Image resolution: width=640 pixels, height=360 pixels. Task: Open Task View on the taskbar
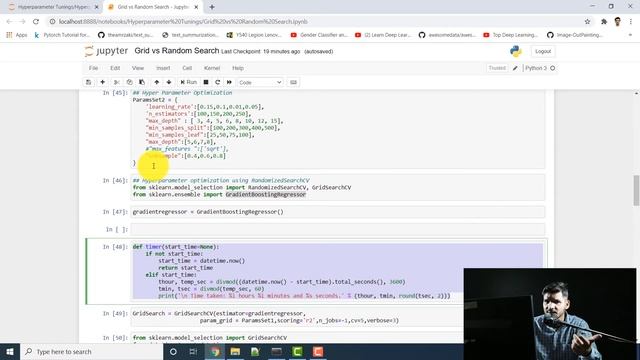point(193,351)
